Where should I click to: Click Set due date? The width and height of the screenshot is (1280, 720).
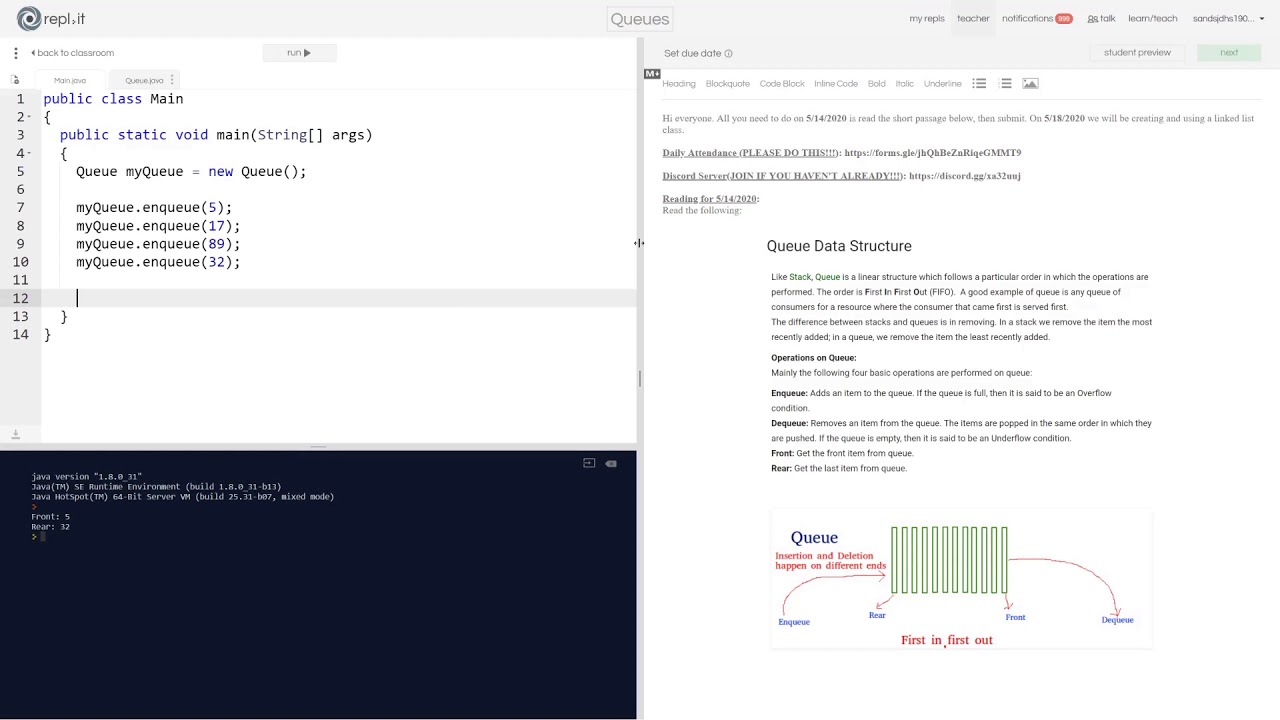point(692,53)
